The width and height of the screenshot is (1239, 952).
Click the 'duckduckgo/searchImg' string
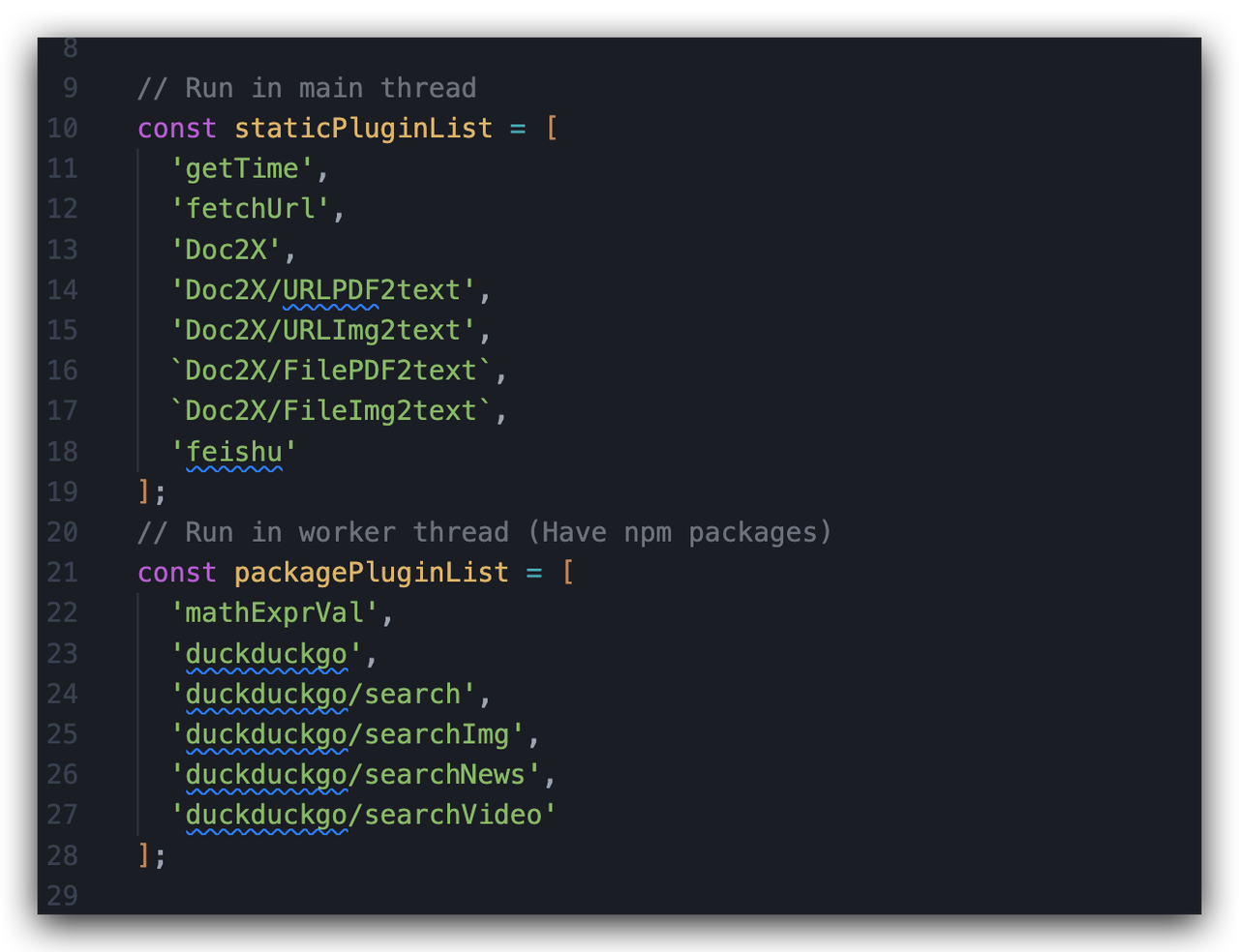[x=348, y=734]
